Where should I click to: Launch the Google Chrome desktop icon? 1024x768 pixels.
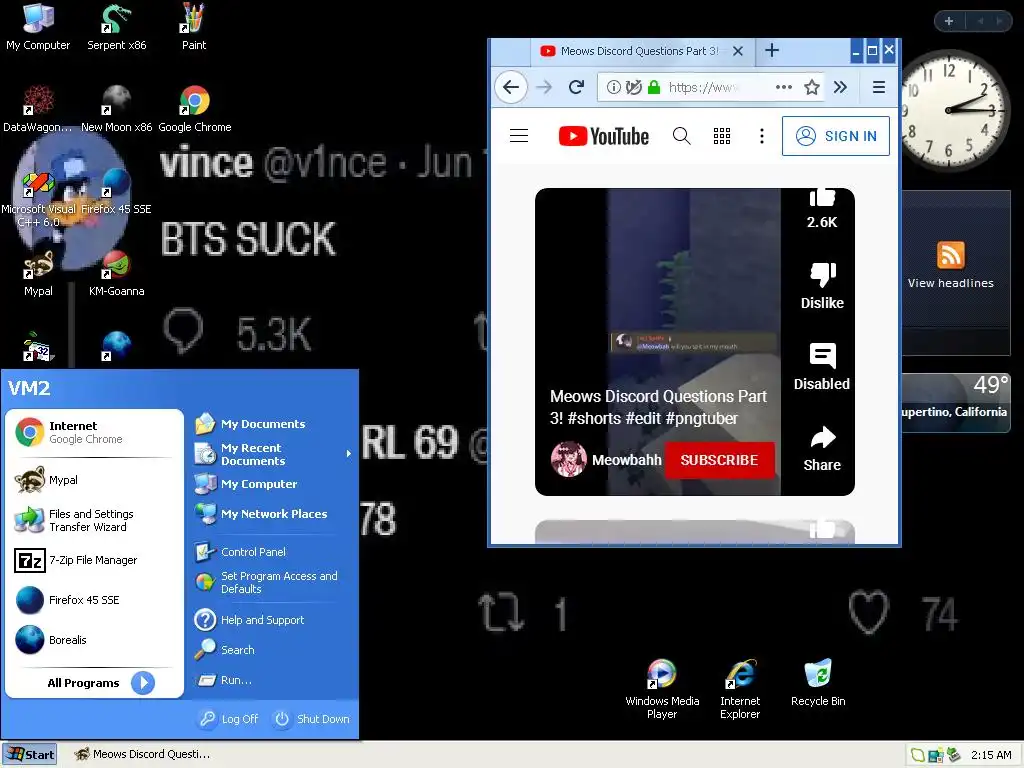pyautogui.click(x=195, y=108)
